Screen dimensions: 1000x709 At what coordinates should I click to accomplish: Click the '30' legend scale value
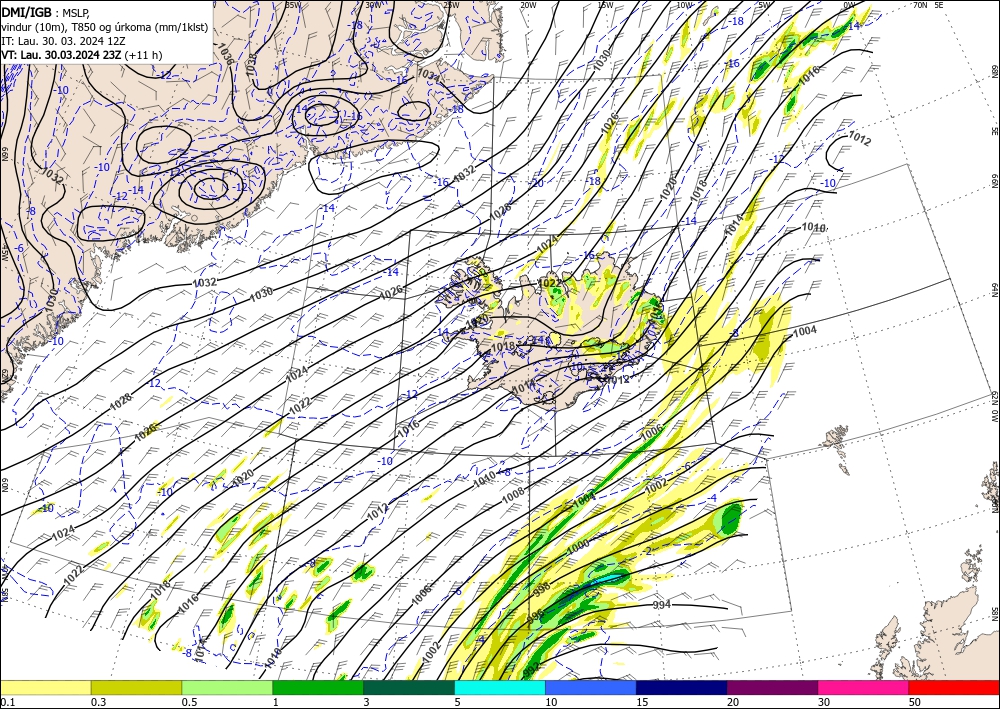click(825, 702)
